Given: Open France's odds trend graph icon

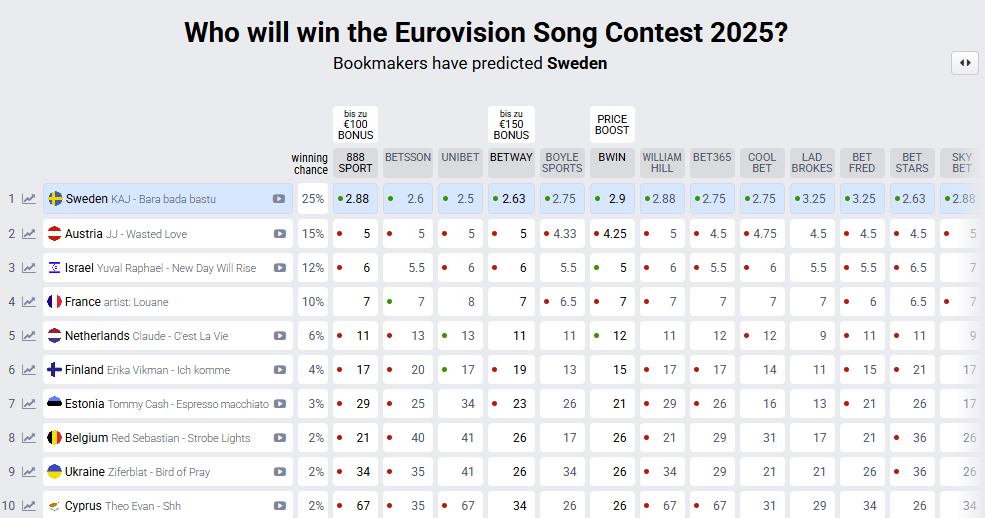Looking at the screenshot, I should 29,301.
